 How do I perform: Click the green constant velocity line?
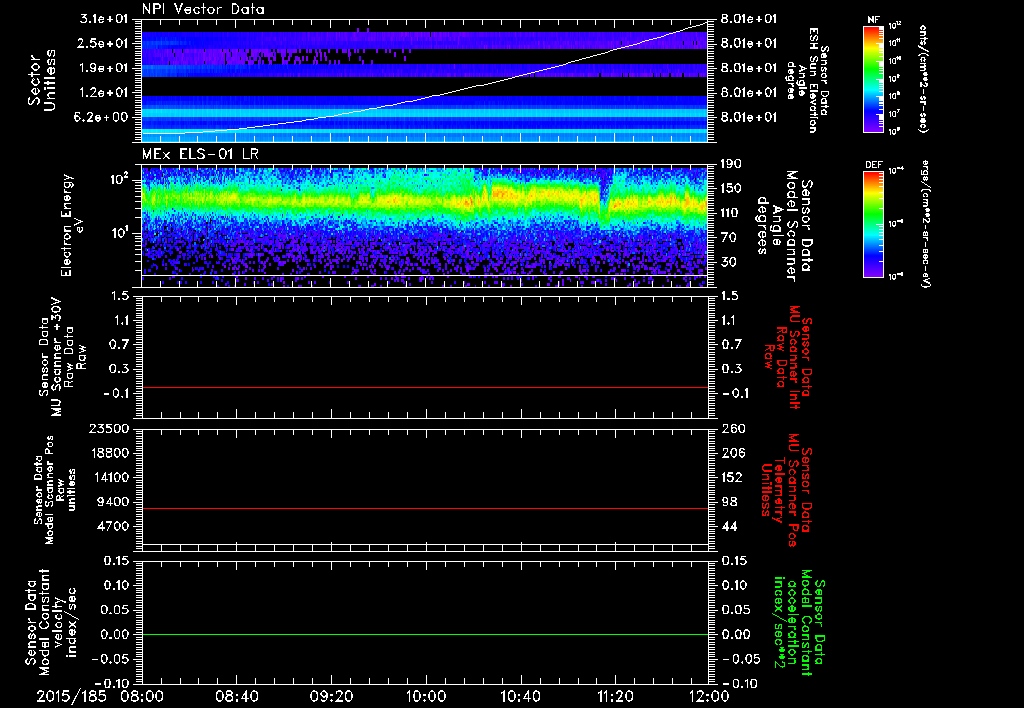(425, 635)
